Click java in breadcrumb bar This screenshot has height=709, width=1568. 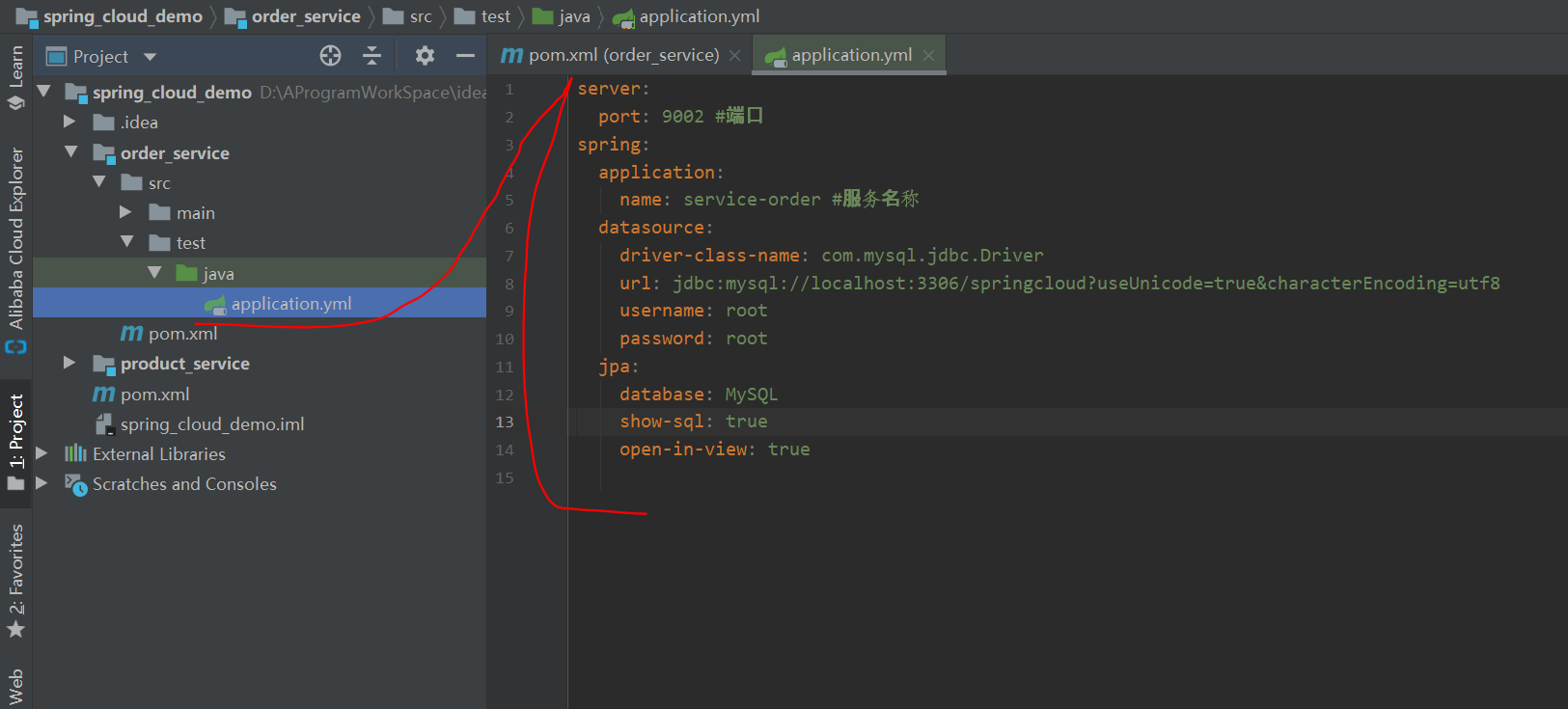coord(574,16)
